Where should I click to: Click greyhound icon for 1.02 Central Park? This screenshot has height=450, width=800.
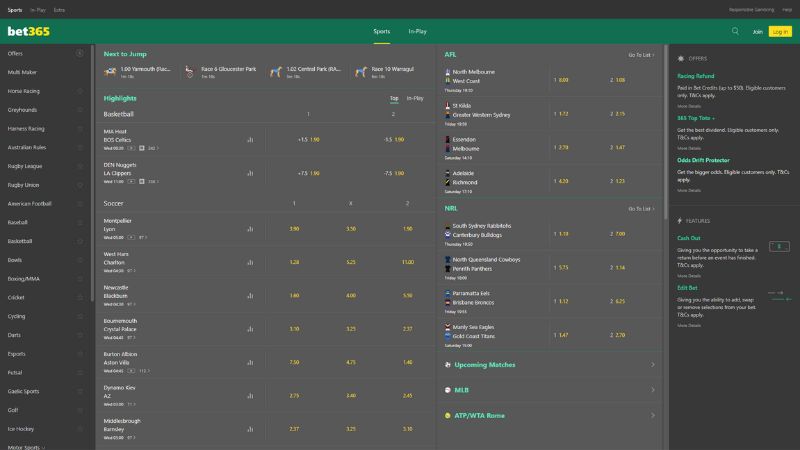pos(276,72)
